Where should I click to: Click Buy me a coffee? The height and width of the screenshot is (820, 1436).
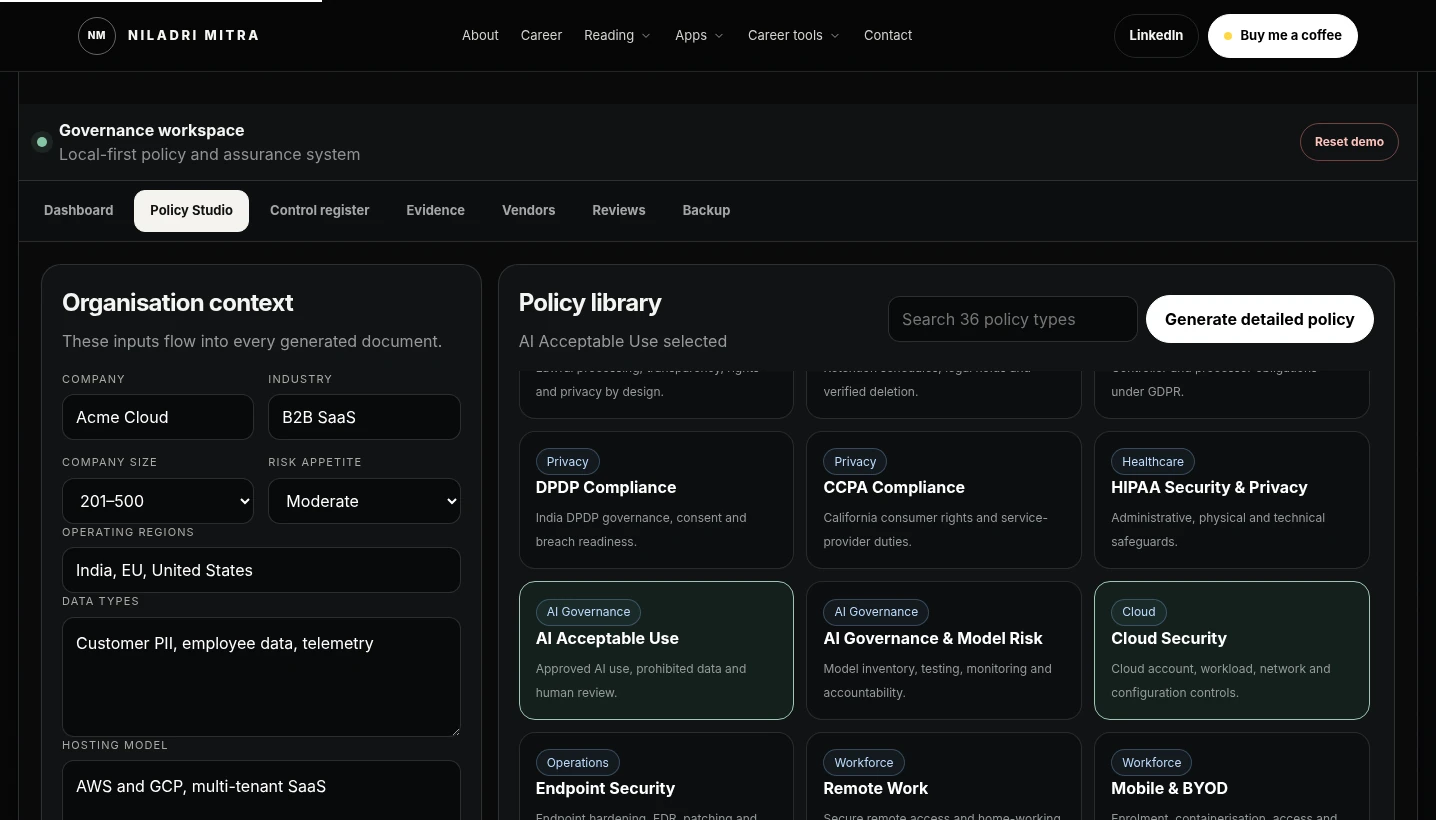tap(1282, 36)
